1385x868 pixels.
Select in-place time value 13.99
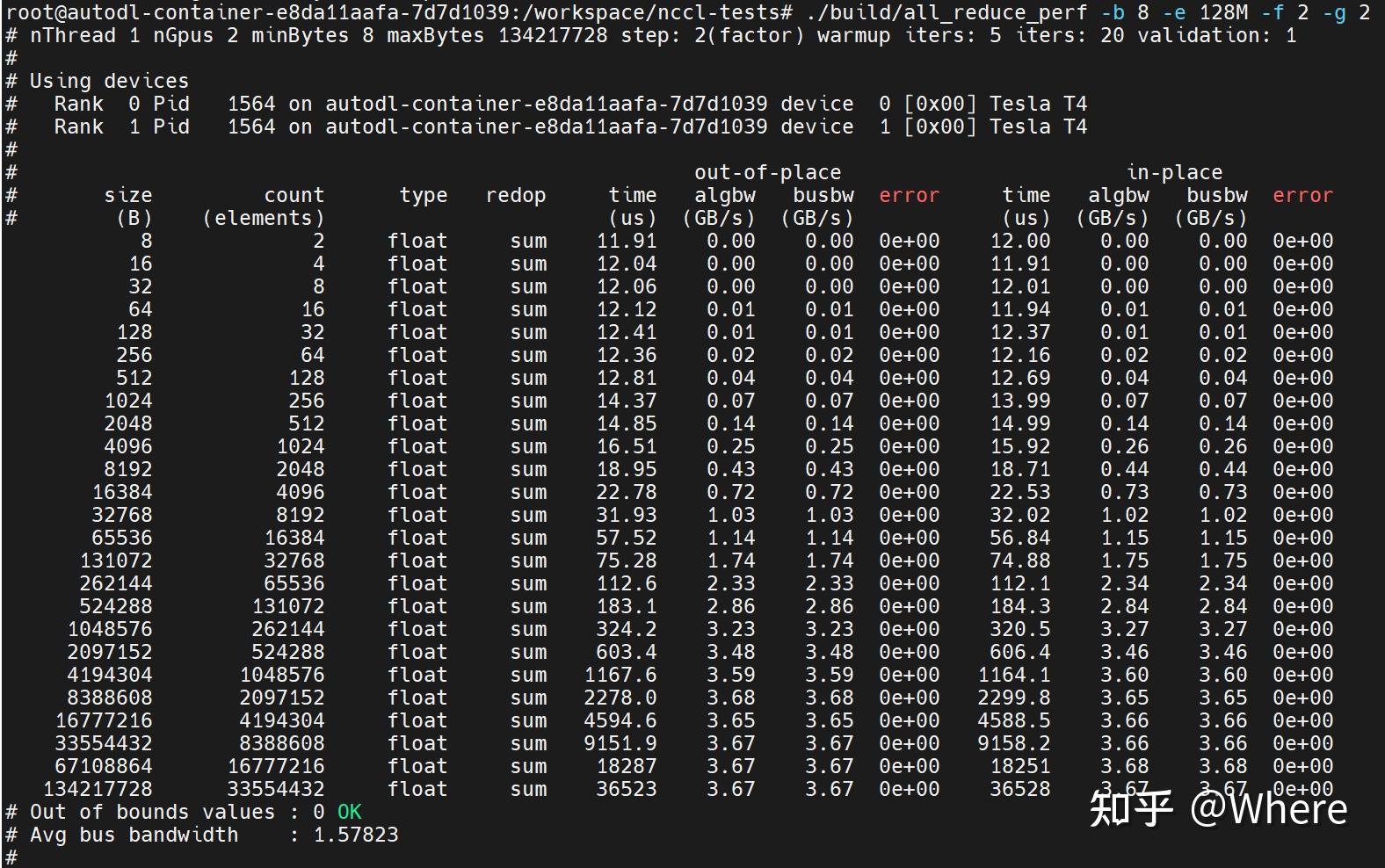(x=1020, y=401)
